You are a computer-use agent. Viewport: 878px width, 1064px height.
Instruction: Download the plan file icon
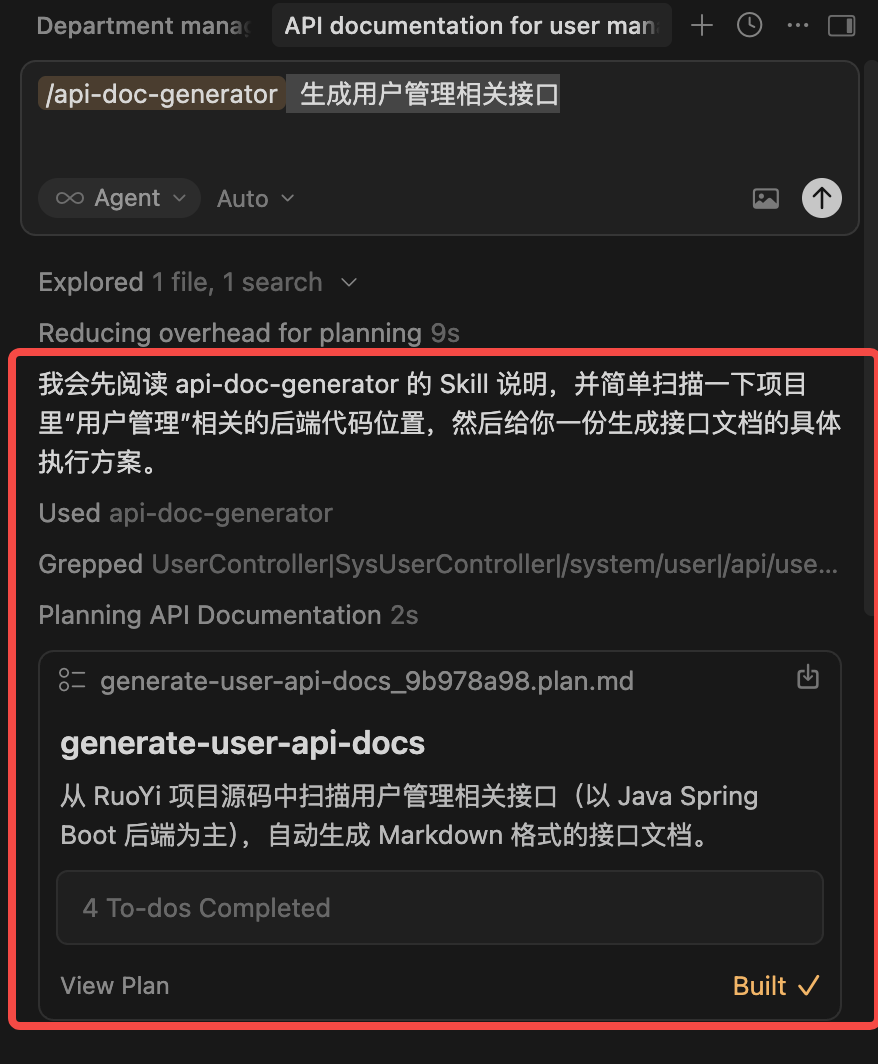807,677
